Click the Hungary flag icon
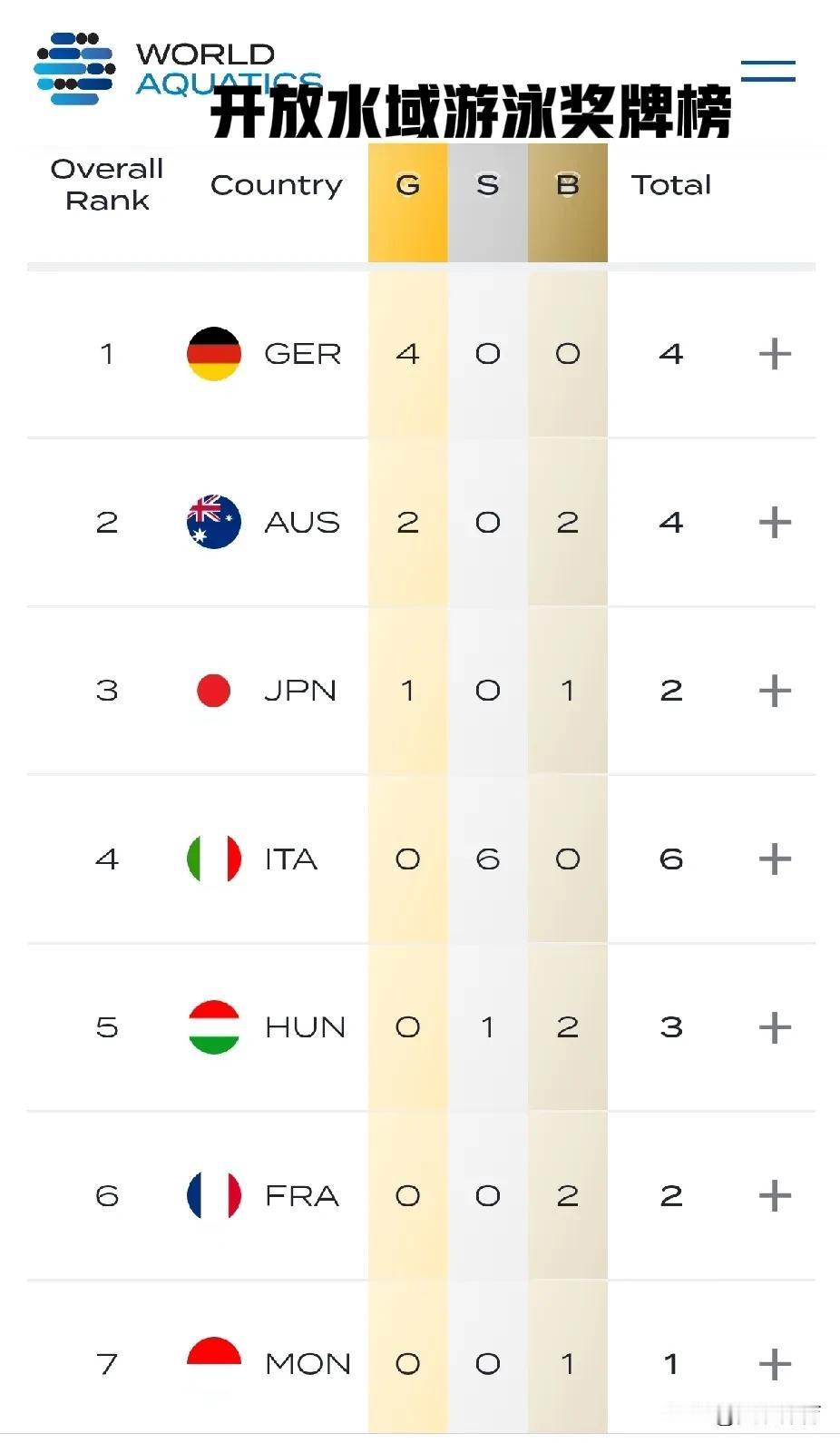Viewport: 840px width, 1443px height. (x=214, y=1027)
